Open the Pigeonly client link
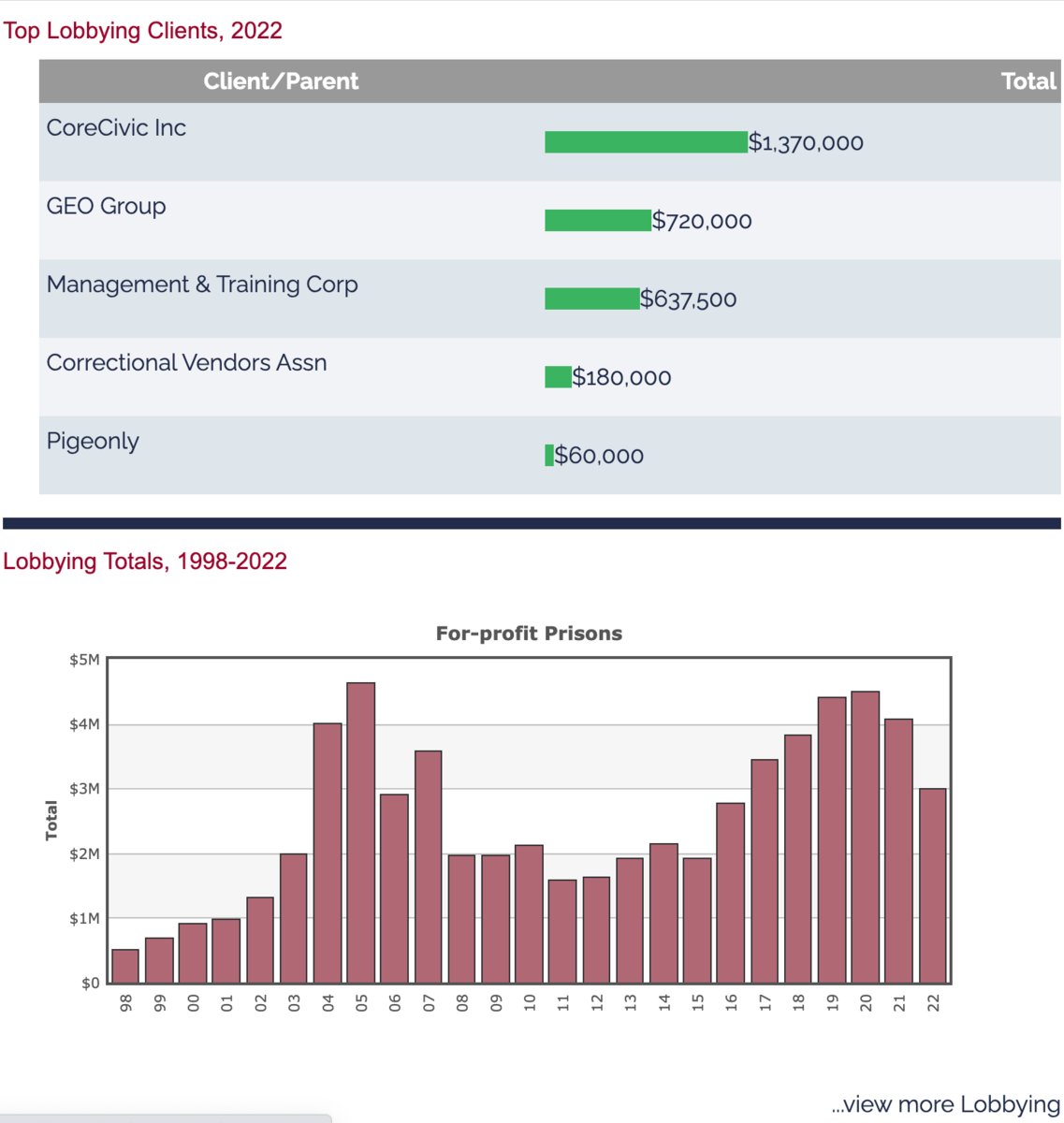 pyautogui.click(x=93, y=442)
